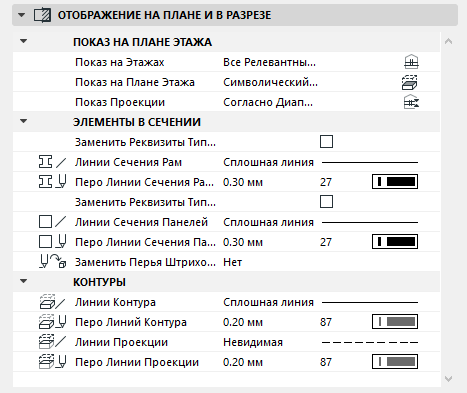The height and width of the screenshot is (393, 467).
Task: Open the Показ на Плане Этажа symbolic icon
Action: (410, 82)
